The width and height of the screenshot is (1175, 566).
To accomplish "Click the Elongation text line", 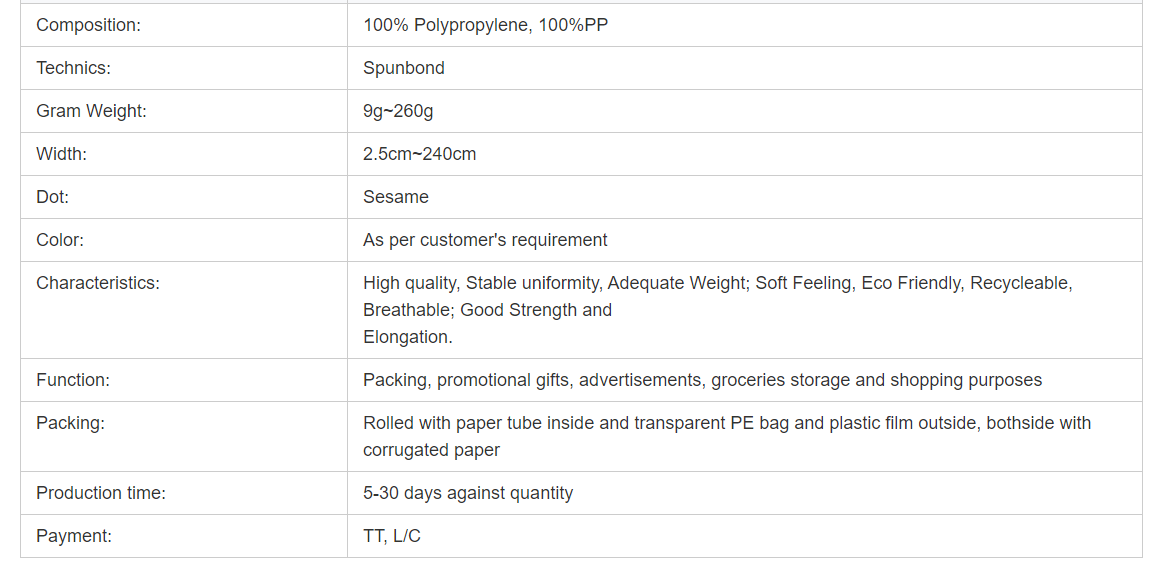I will pos(408,337).
